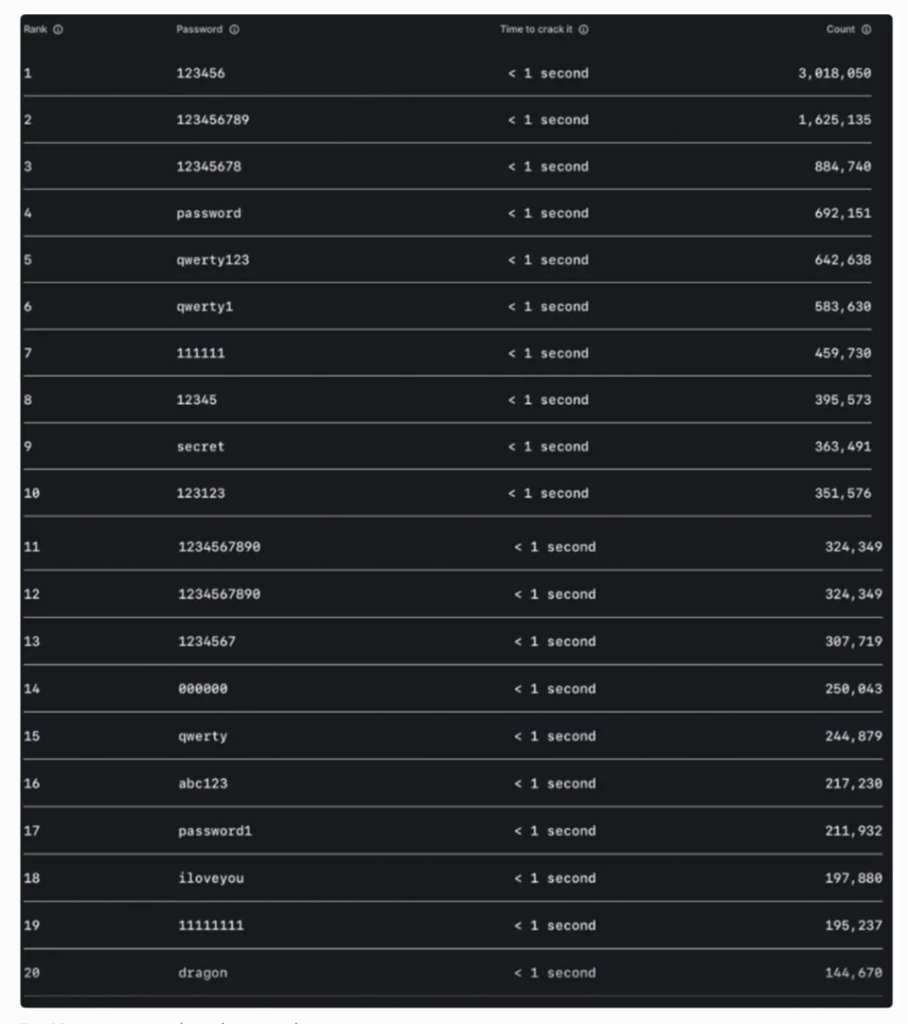
Task: Select the password entry 123456789
Action: pos(213,120)
